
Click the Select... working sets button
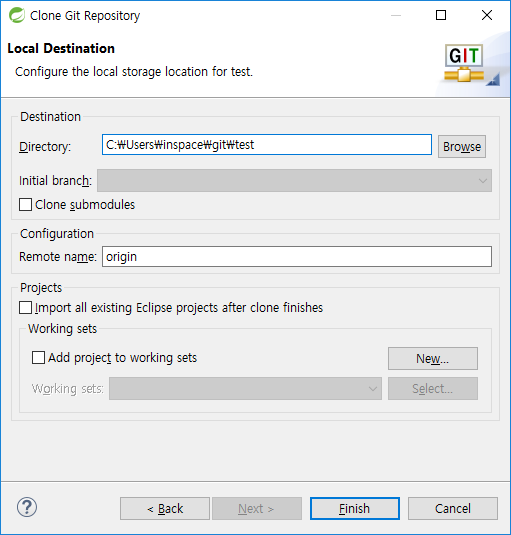point(433,388)
